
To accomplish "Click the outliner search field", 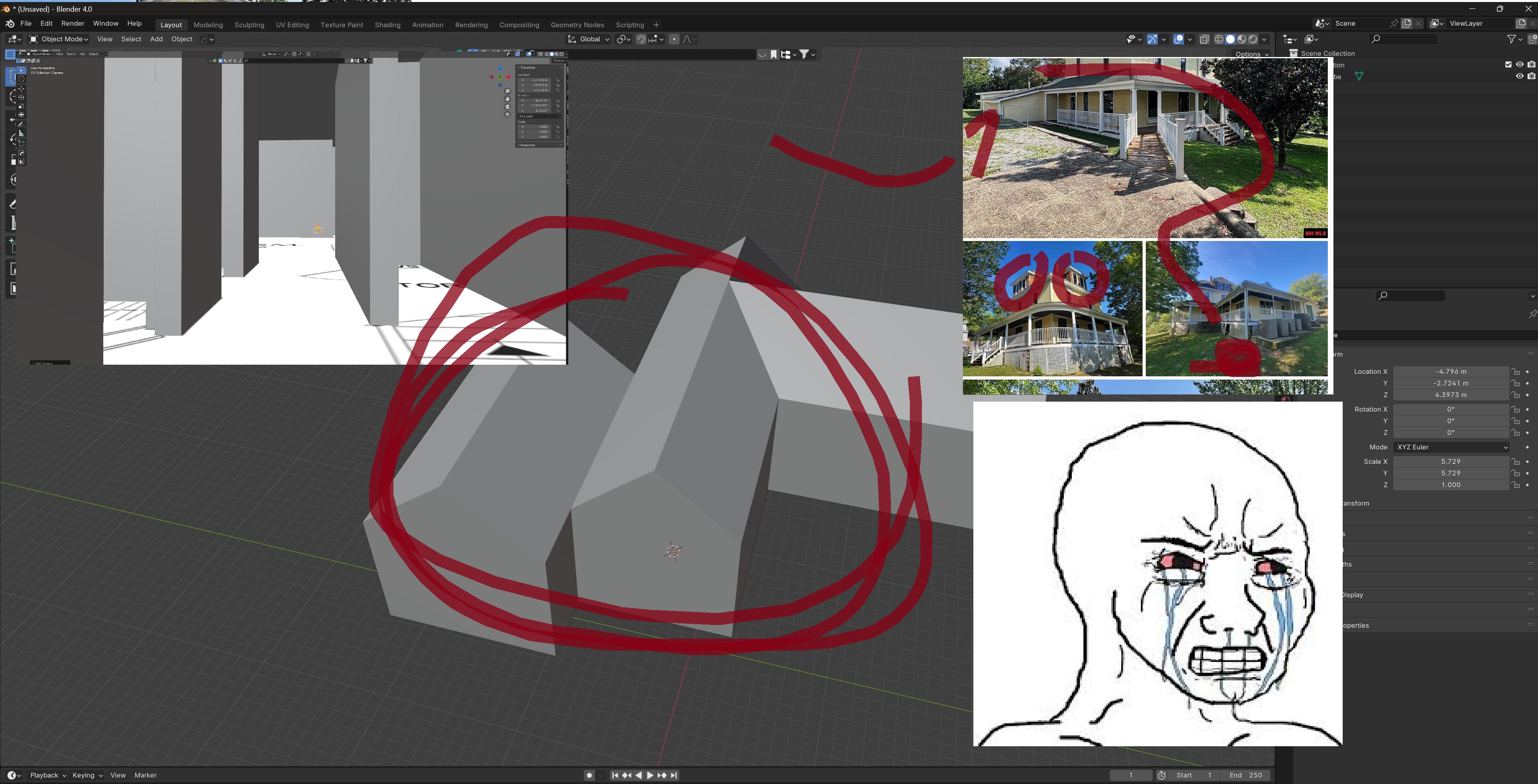I will pyautogui.click(x=1404, y=39).
